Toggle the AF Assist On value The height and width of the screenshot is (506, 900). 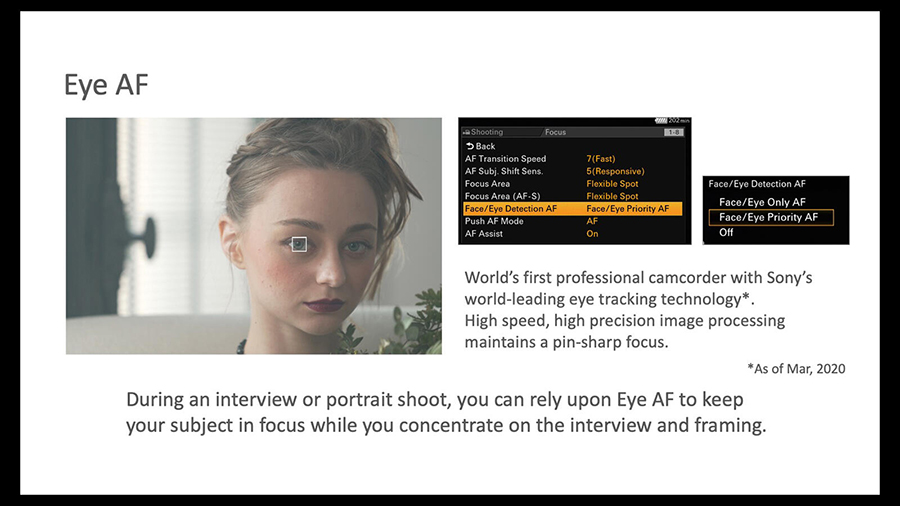click(592, 234)
